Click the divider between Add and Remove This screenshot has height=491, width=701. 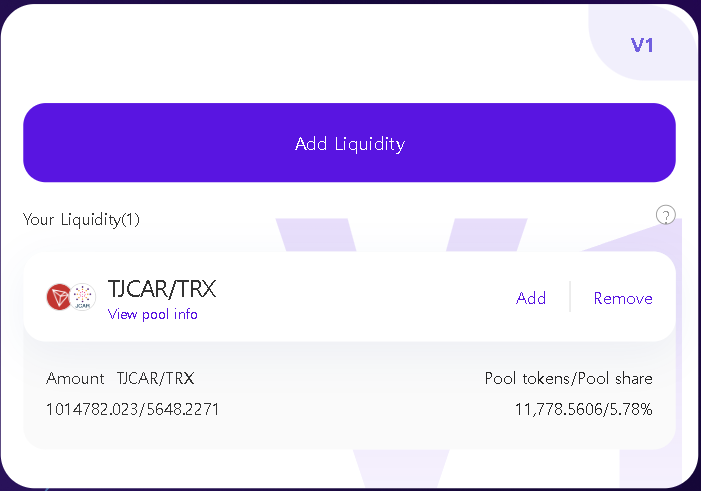pyautogui.click(x=570, y=297)
